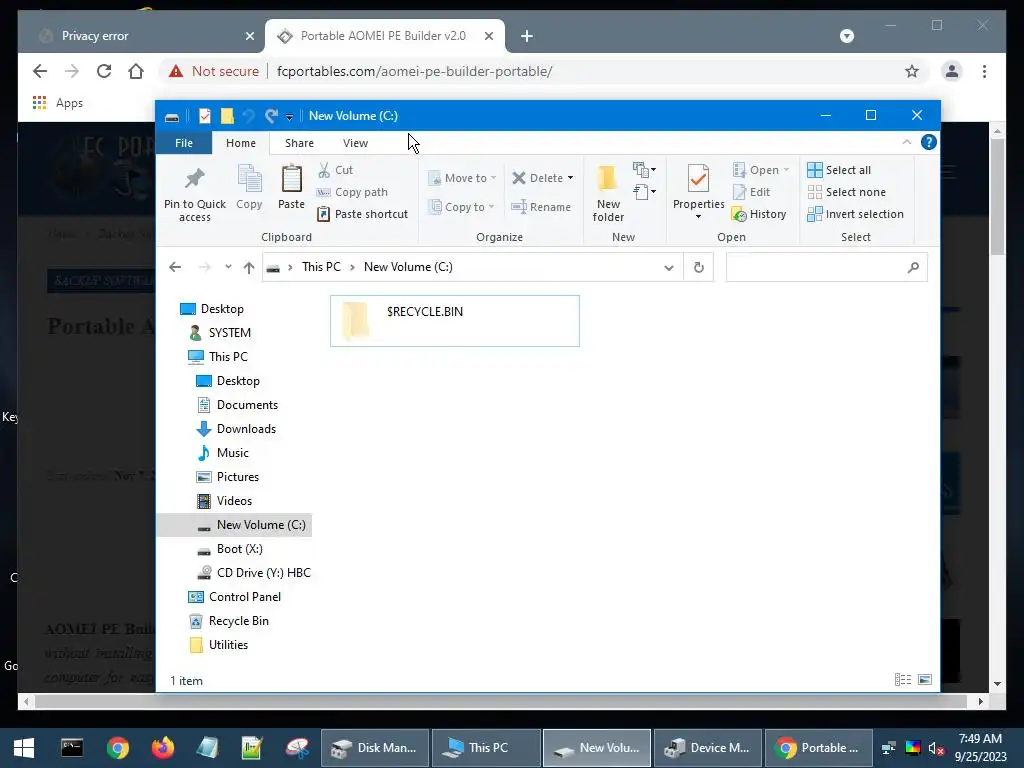
Task: Open Device Manager from taskbar
Action: click(708, 748)
